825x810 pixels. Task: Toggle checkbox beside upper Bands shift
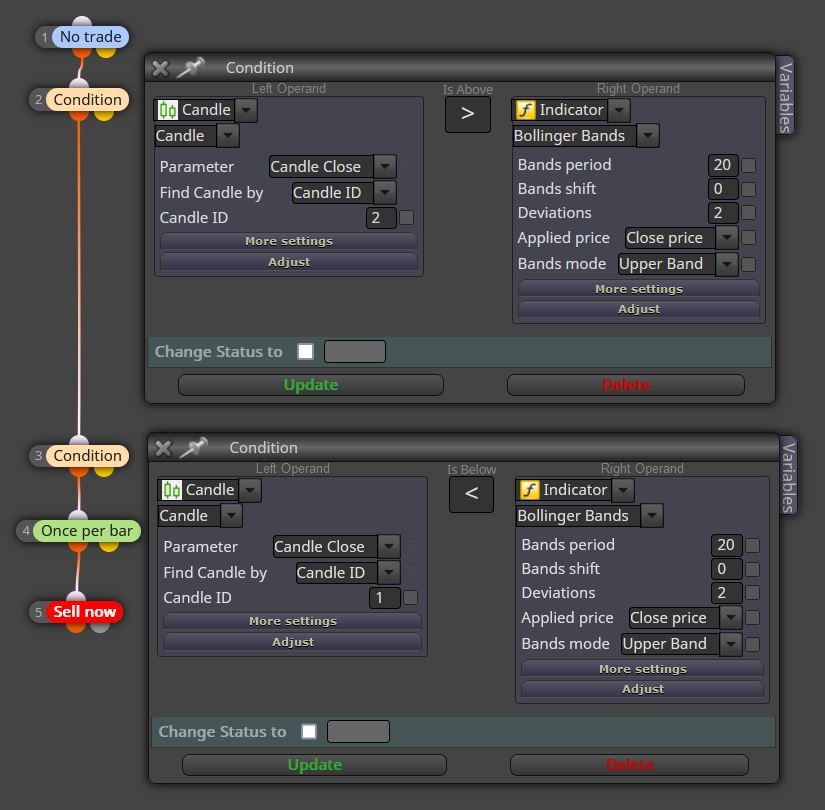[x=748, y=189]
